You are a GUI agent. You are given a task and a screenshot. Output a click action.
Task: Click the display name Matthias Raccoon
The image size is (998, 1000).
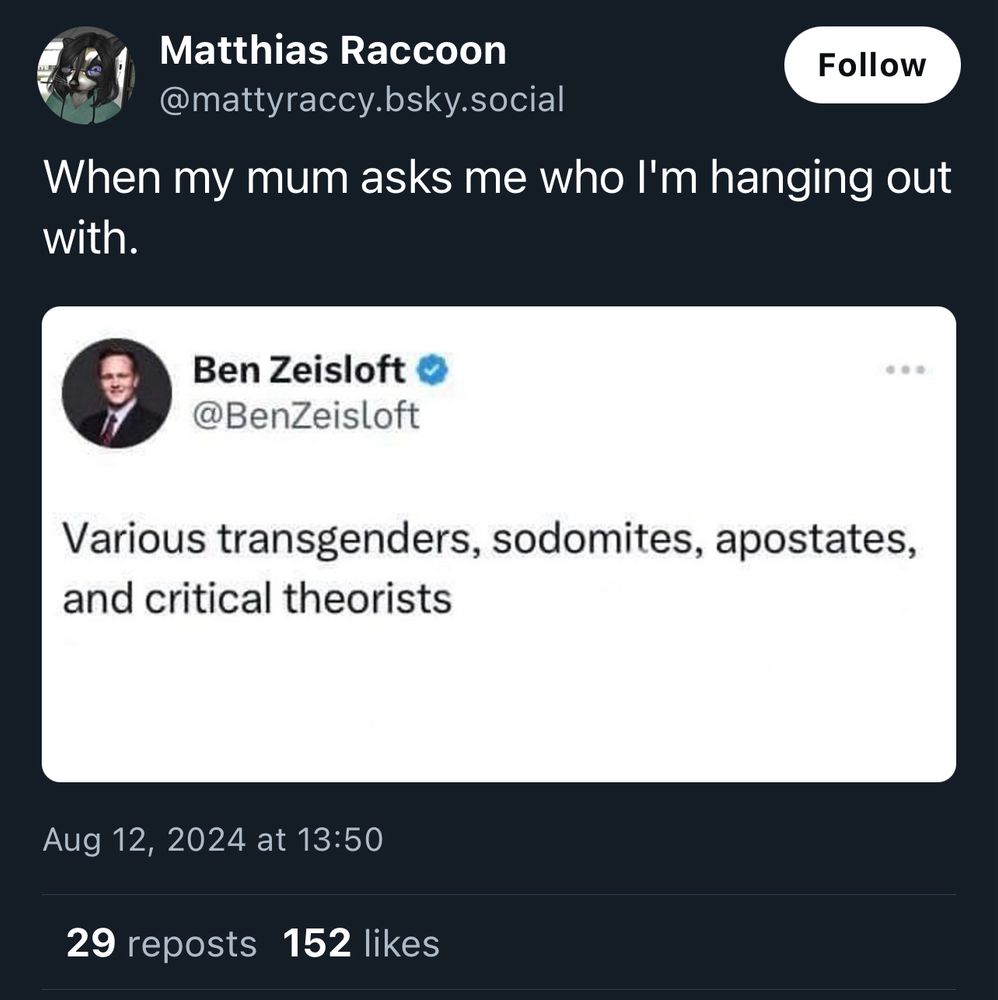[332, 50]
